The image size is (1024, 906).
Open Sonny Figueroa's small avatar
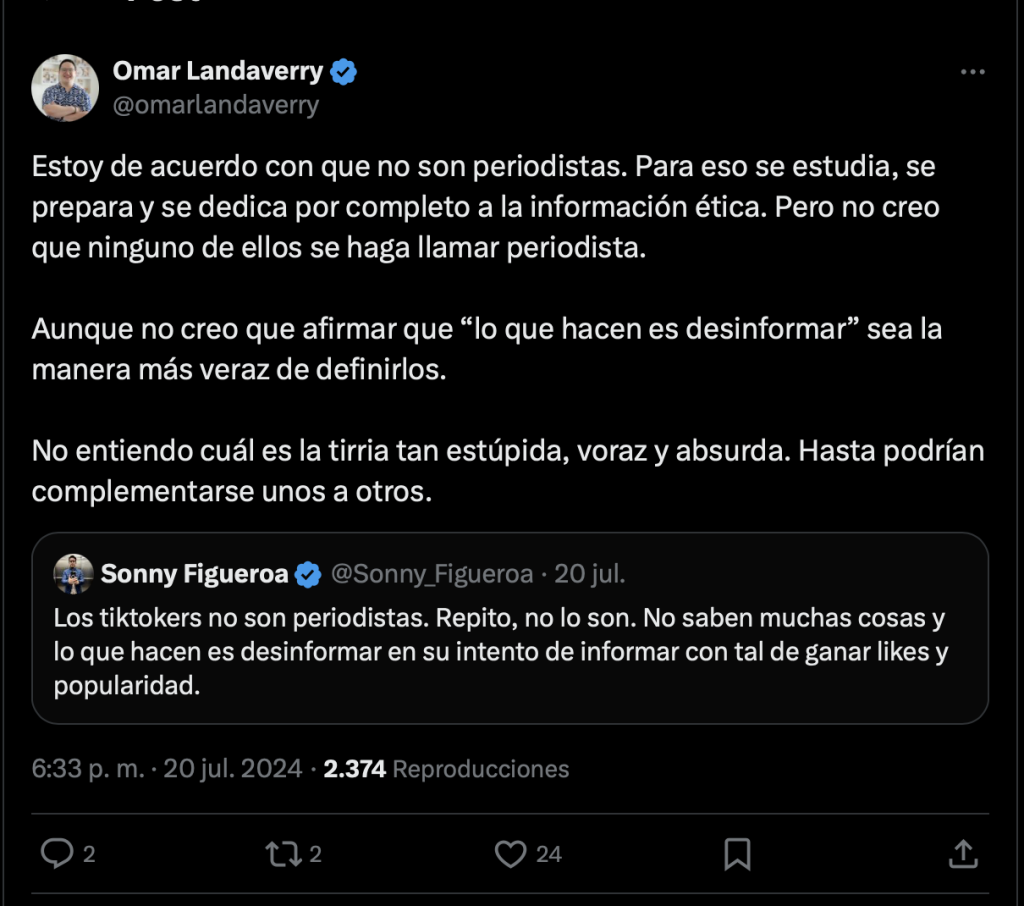pyautogui.click(x=73, y=574)
